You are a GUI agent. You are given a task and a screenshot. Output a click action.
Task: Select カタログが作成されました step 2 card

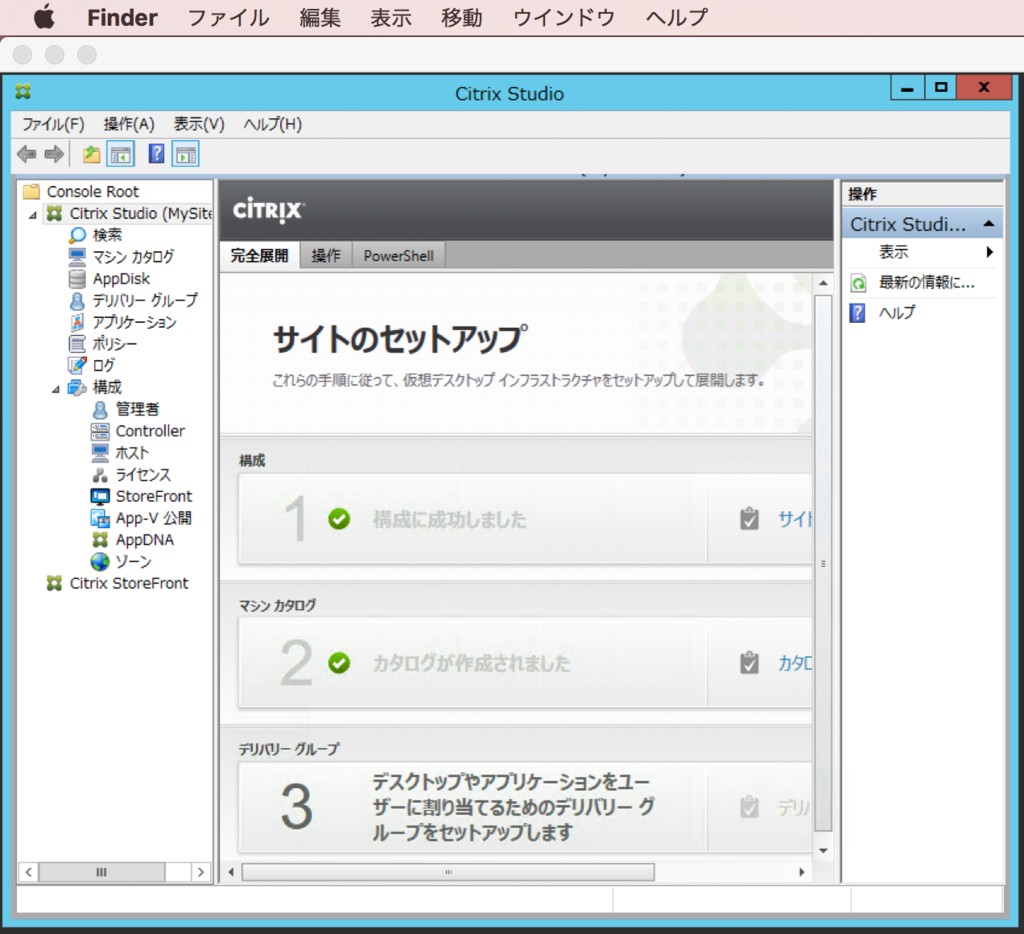click(473, 662)
